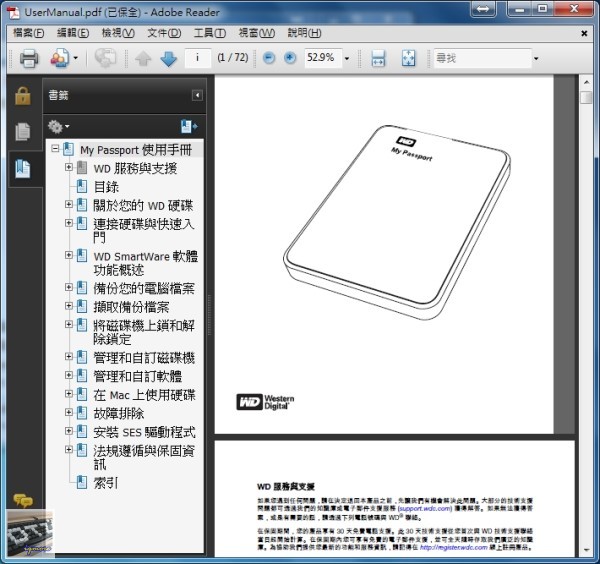The width and height of the screenshot is (600, 564).
Task: Click the scrollbar up arrow
Action: 586,82
